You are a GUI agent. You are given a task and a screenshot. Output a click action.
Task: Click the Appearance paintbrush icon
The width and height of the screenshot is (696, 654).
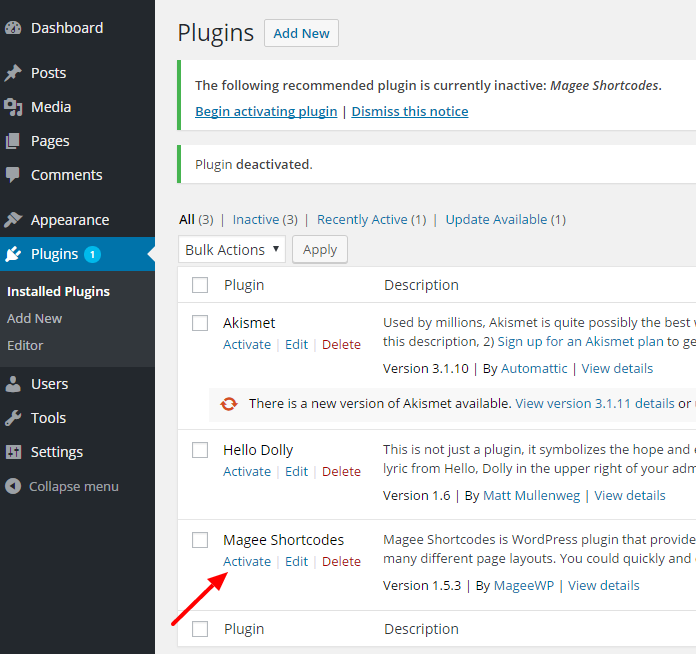click(x=13, y=219)
